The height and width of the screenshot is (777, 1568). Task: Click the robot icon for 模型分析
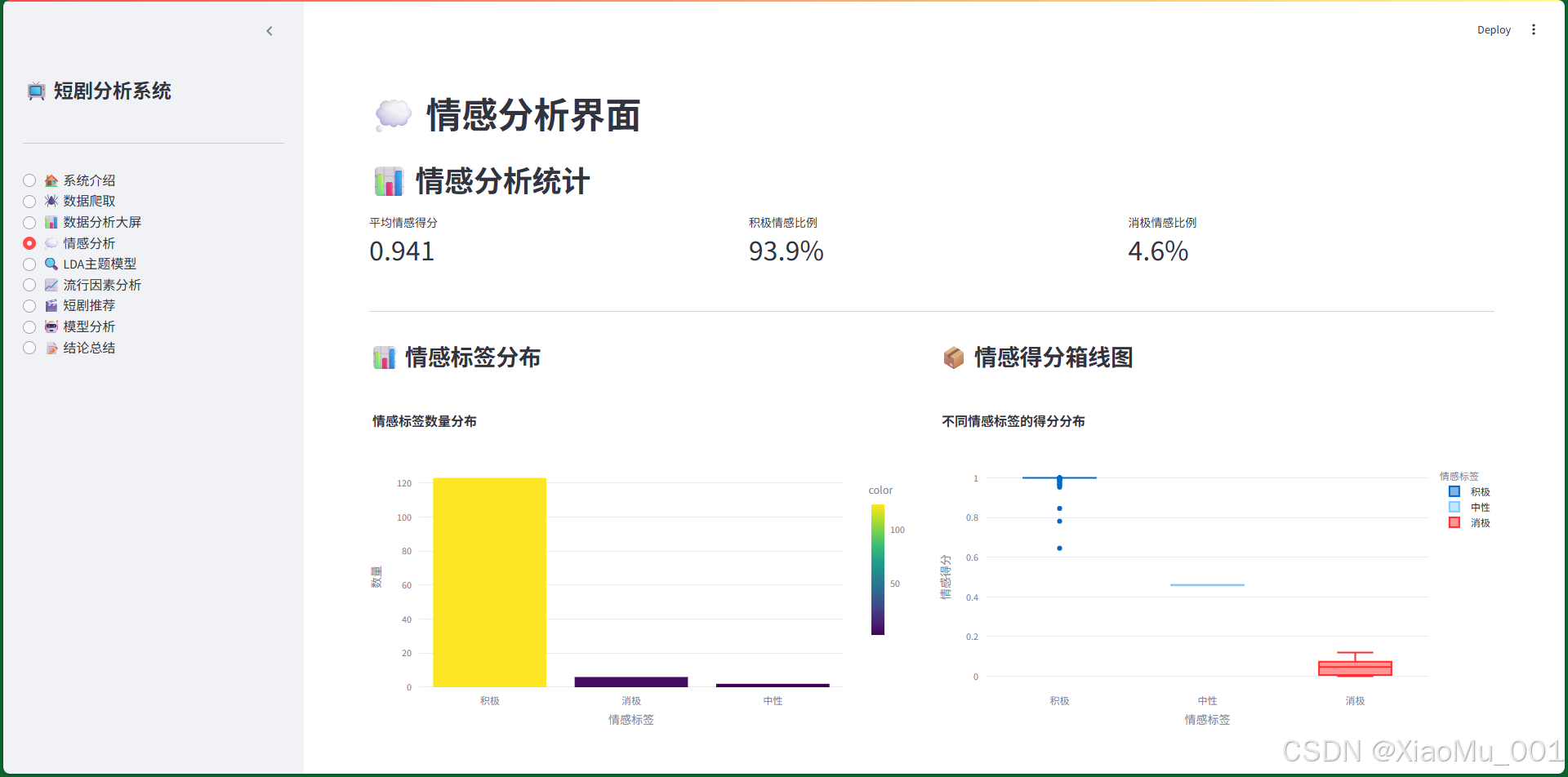[51, 326]
